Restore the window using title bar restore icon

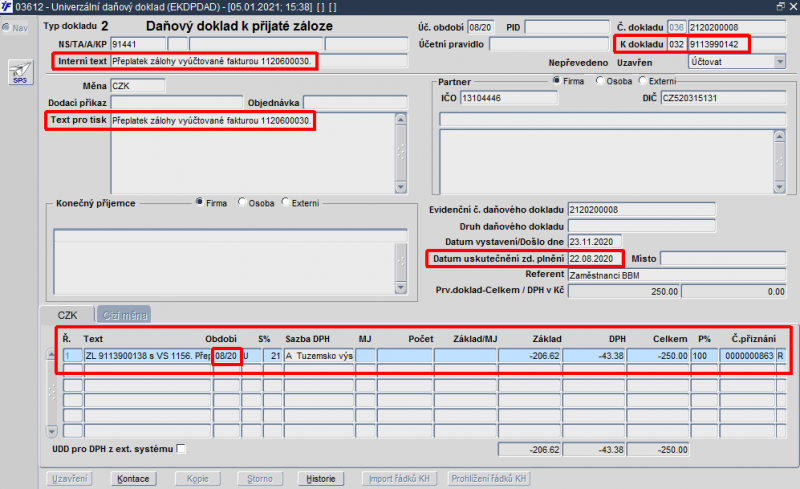[x=781, y=6]
